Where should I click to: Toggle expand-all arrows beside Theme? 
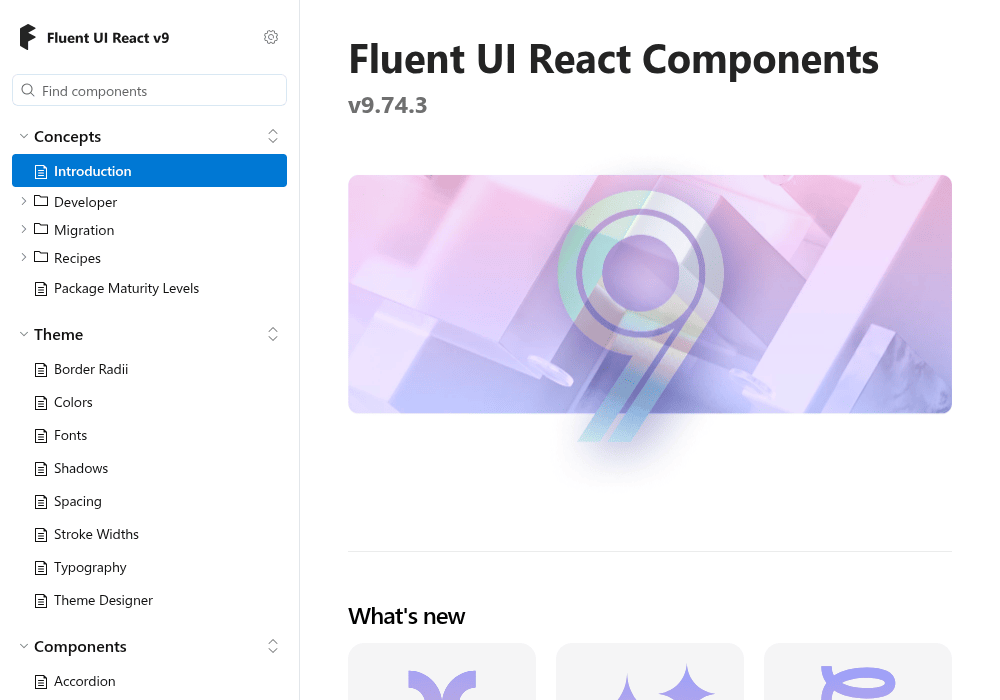273,334
